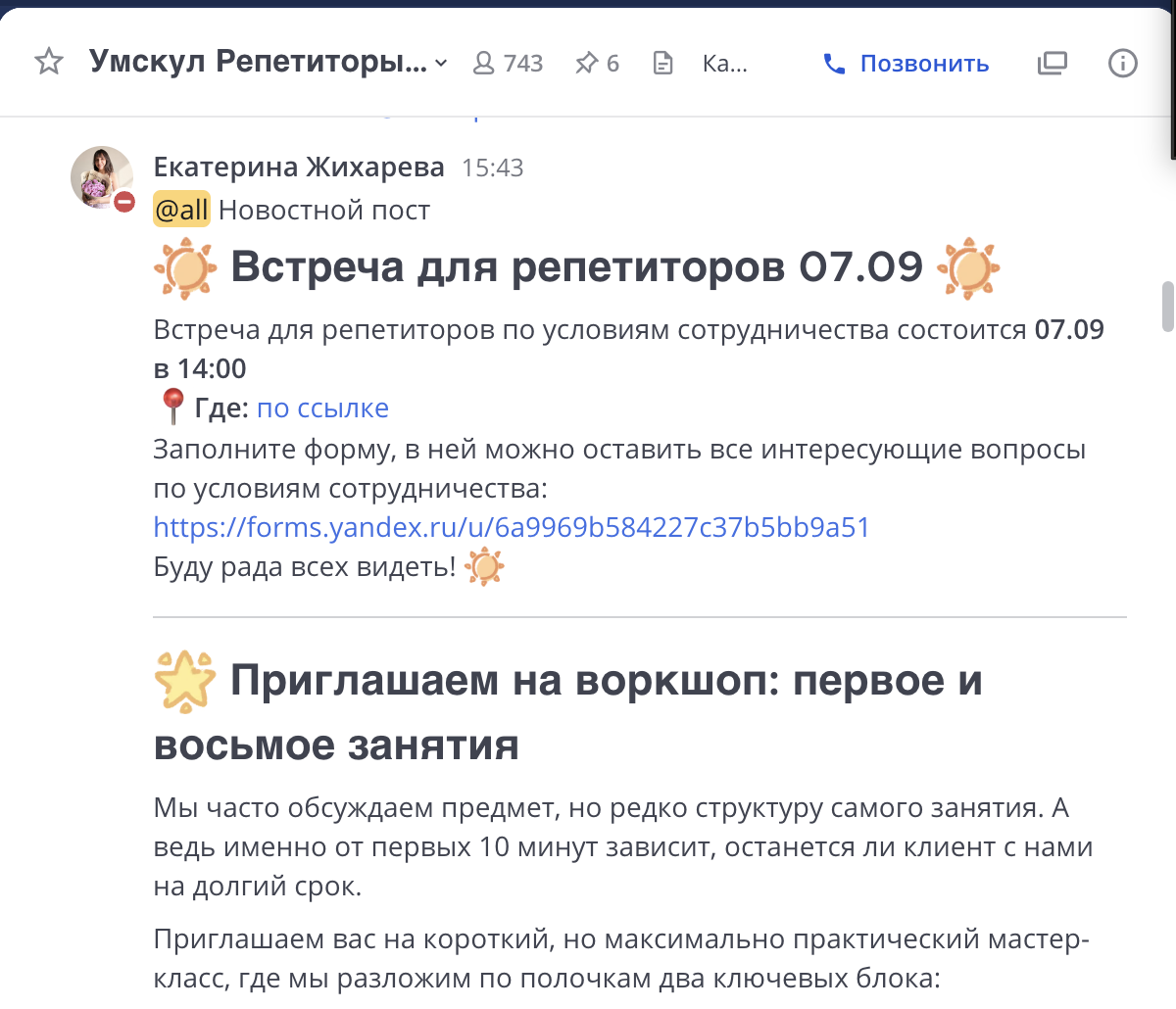This screenshot has width=1176, height=1009.
Task: Open Екатерина Жихарева's avatar profile
Action: (102, 177)
